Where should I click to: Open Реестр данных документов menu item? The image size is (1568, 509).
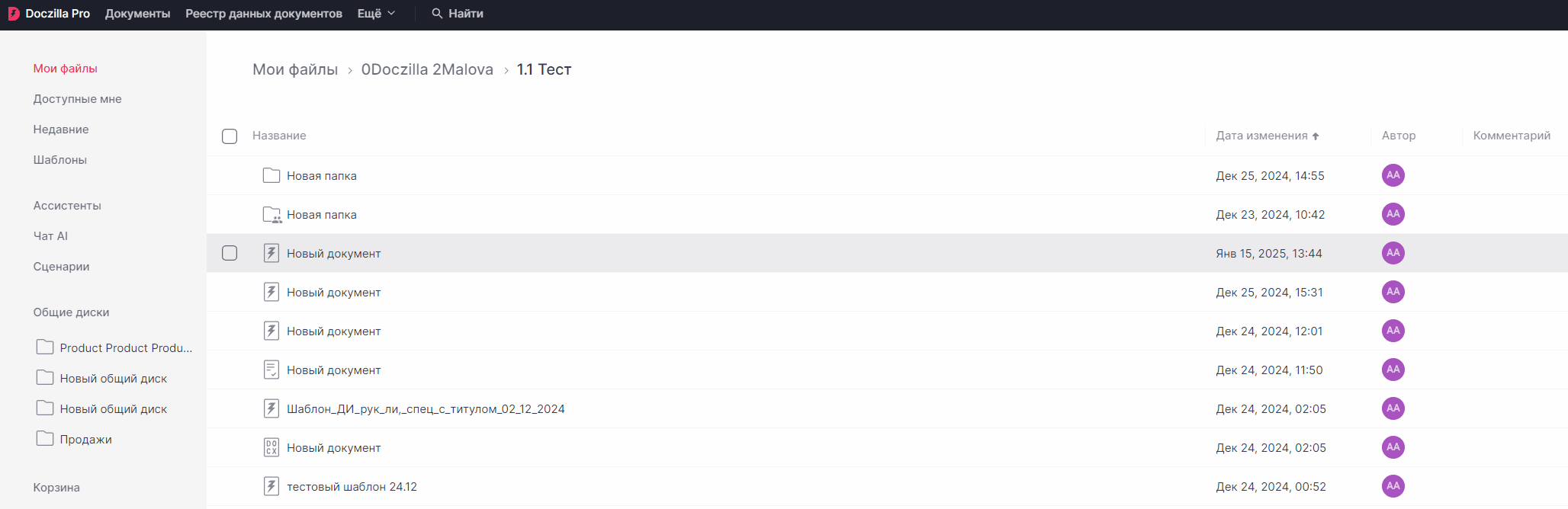pyautogui.click(x=264, y=14)
